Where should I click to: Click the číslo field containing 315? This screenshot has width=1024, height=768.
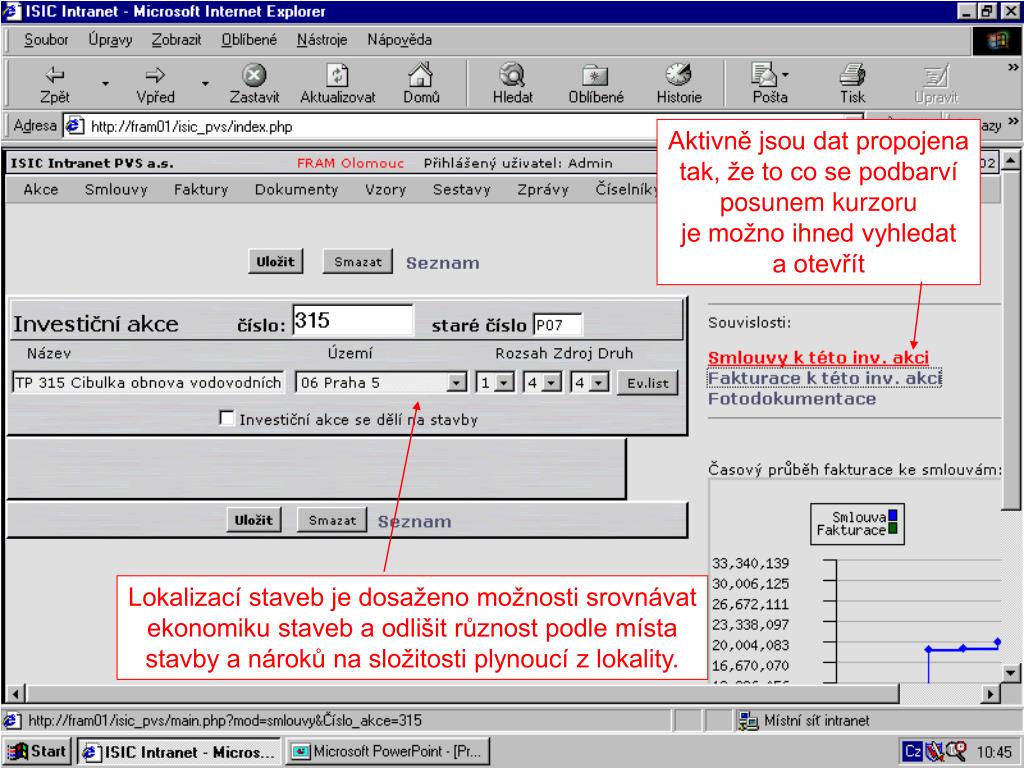(353, 321)
